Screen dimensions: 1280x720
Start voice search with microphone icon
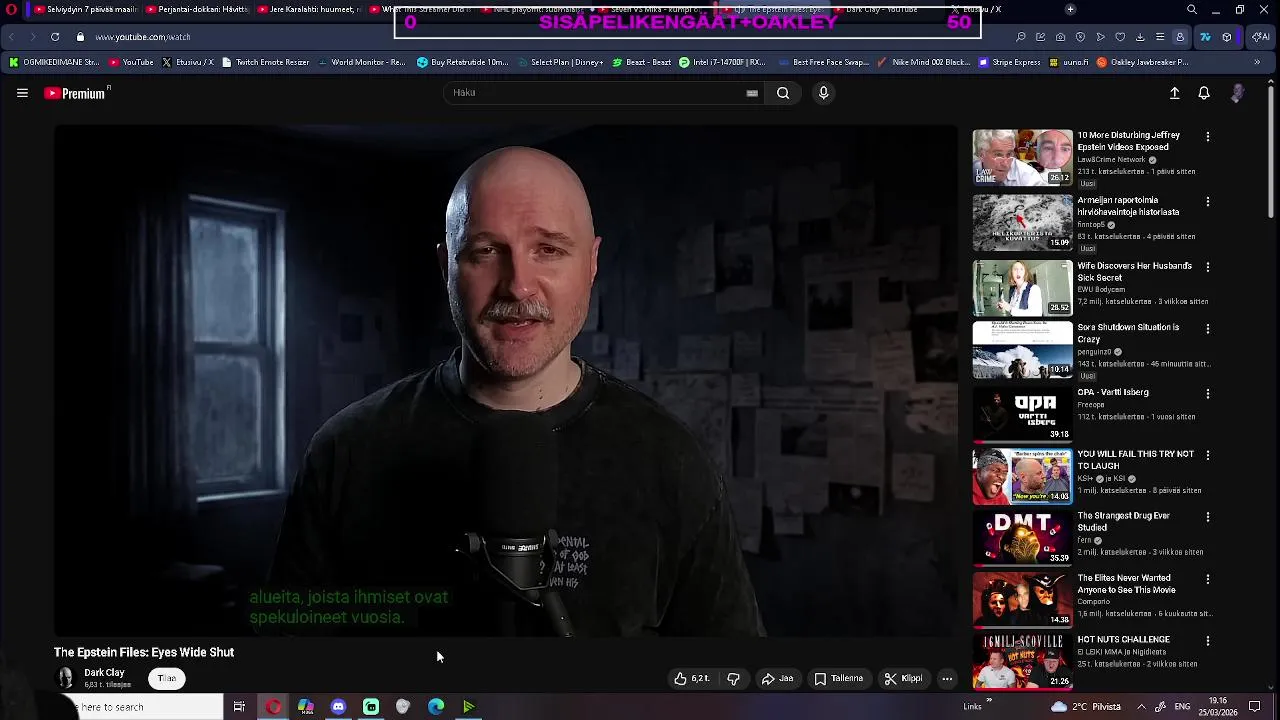823,93
